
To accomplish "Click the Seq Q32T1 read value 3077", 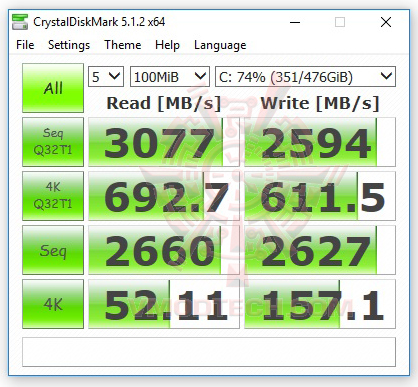I will [164, 142].
